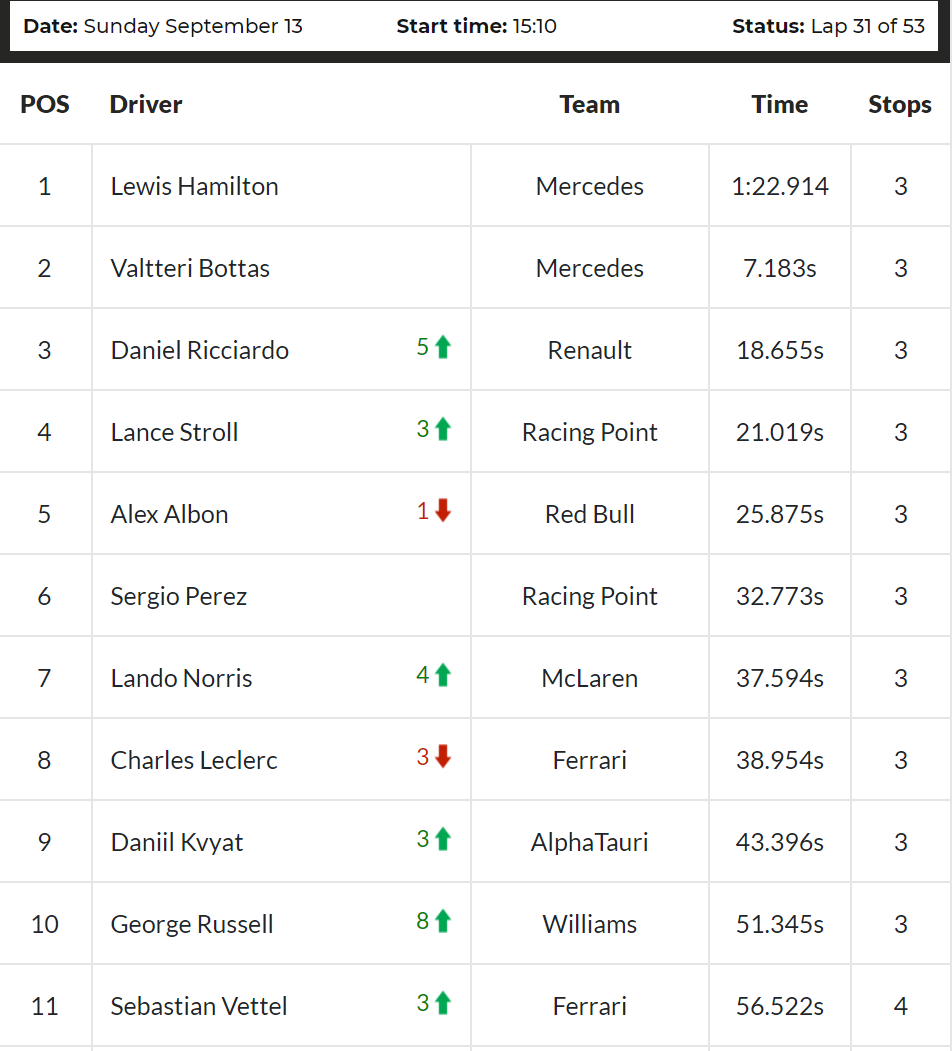Click the green up arrow beside Sebastian Vettel

coord(442,1003)
